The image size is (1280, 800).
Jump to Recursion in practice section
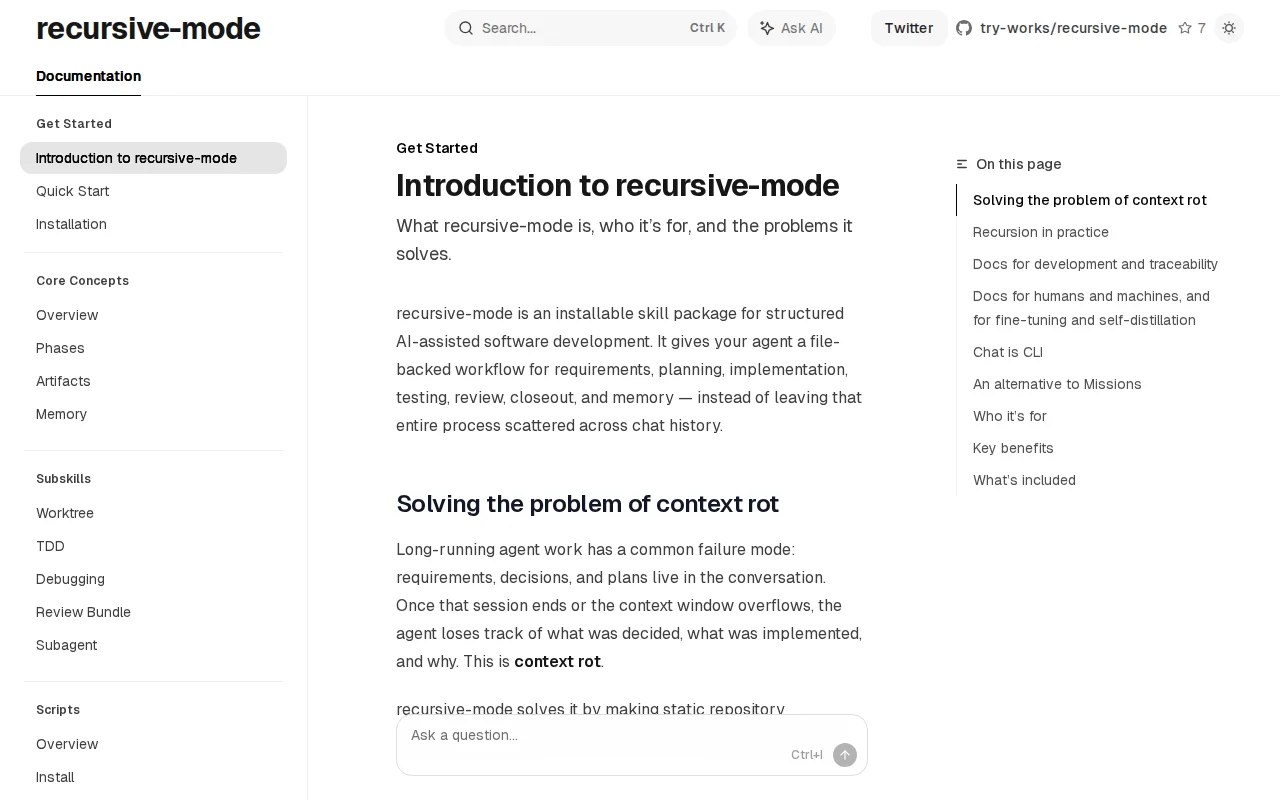pos(1040,232)
